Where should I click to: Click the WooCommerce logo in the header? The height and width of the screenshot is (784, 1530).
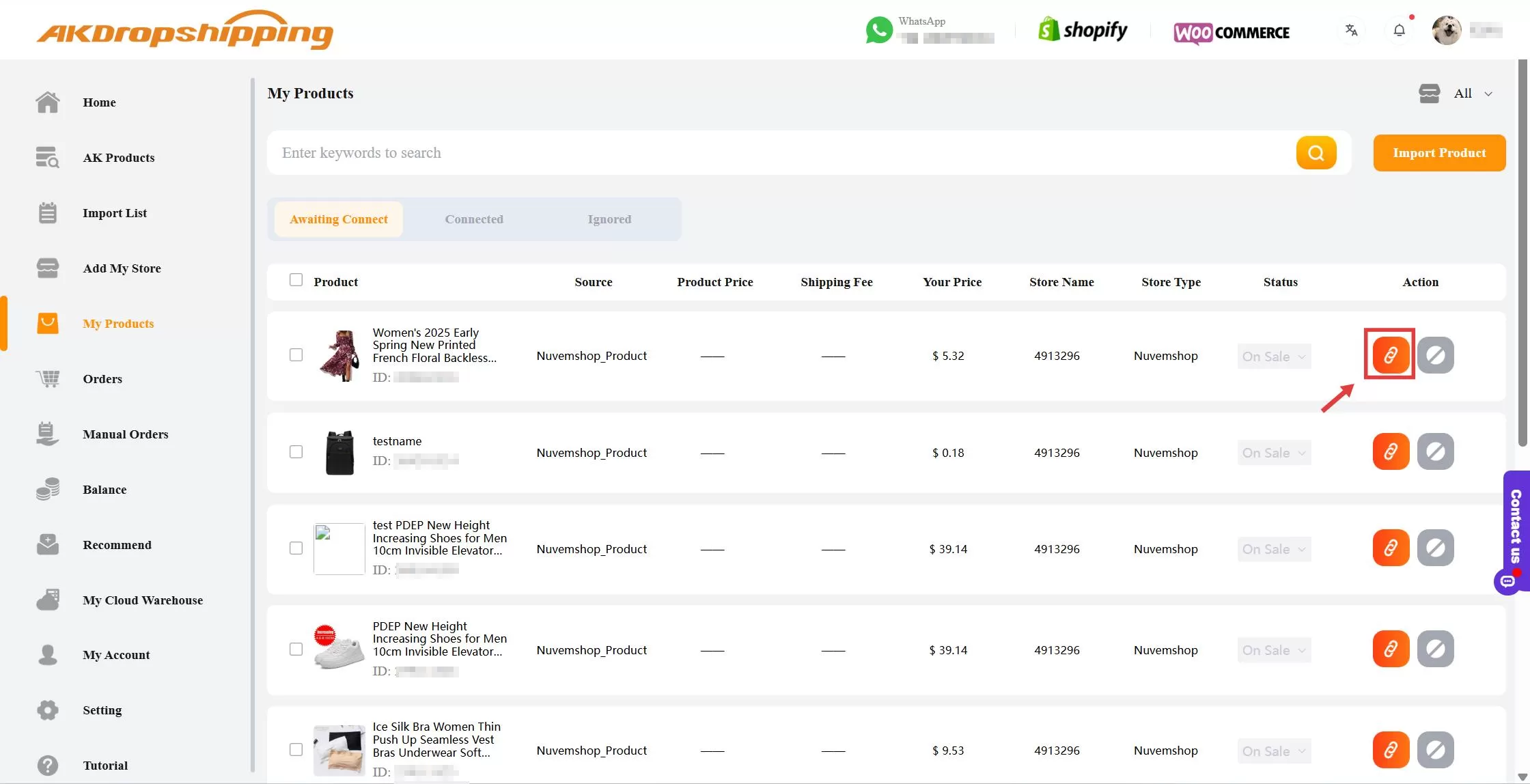click(x=1231, y=32)
